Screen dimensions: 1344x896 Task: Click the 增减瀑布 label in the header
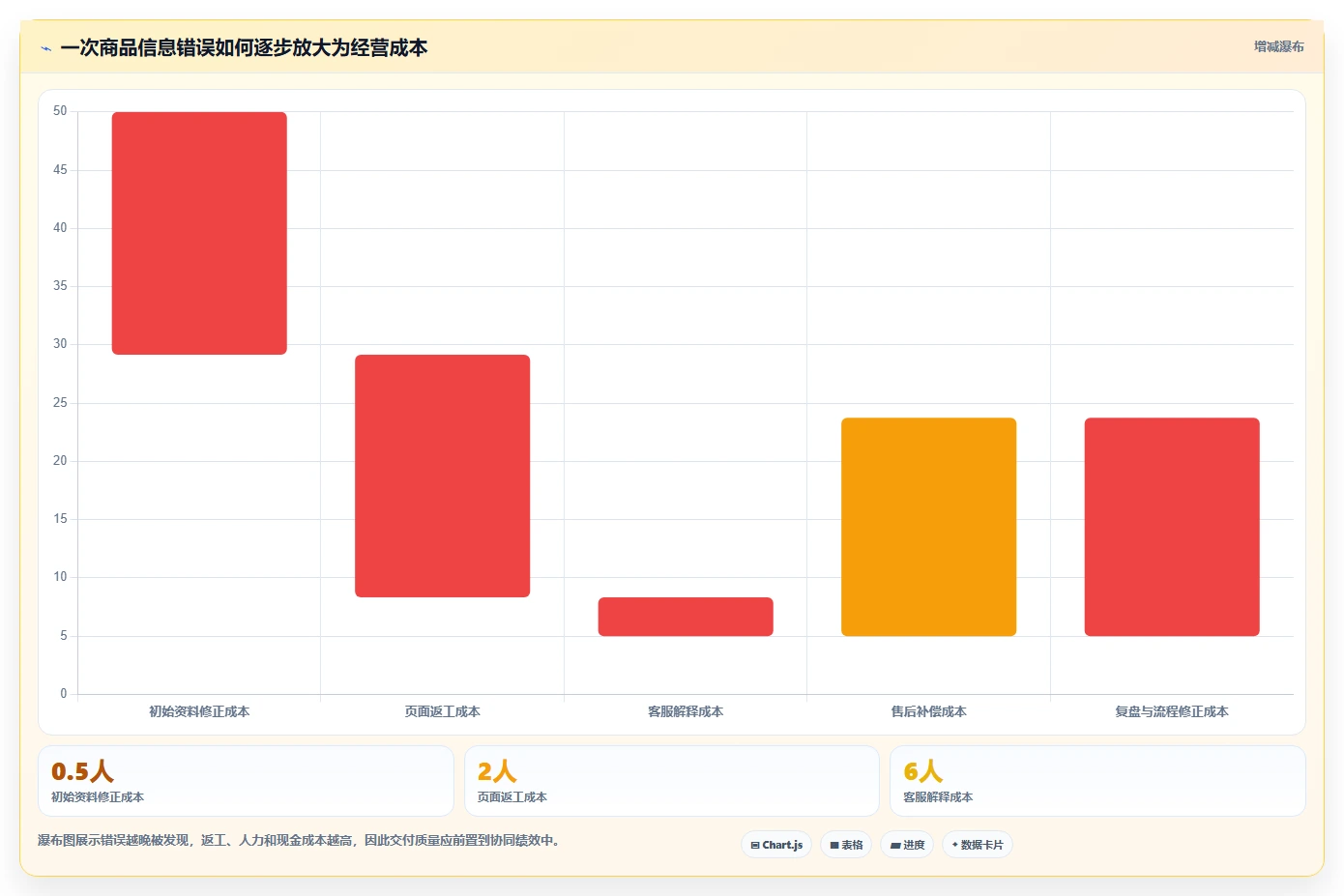[x=1278, y=46]
